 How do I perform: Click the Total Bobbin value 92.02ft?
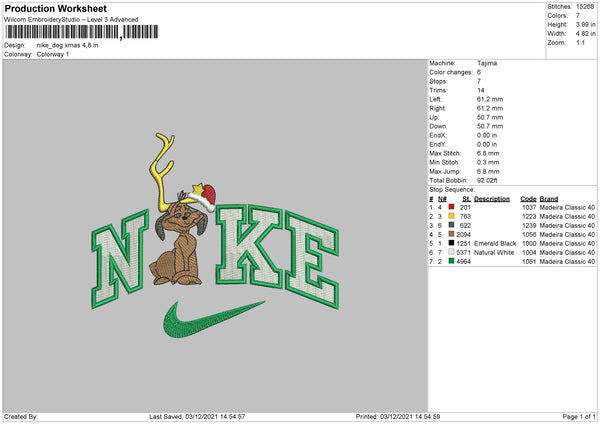(x=487, y=181)
